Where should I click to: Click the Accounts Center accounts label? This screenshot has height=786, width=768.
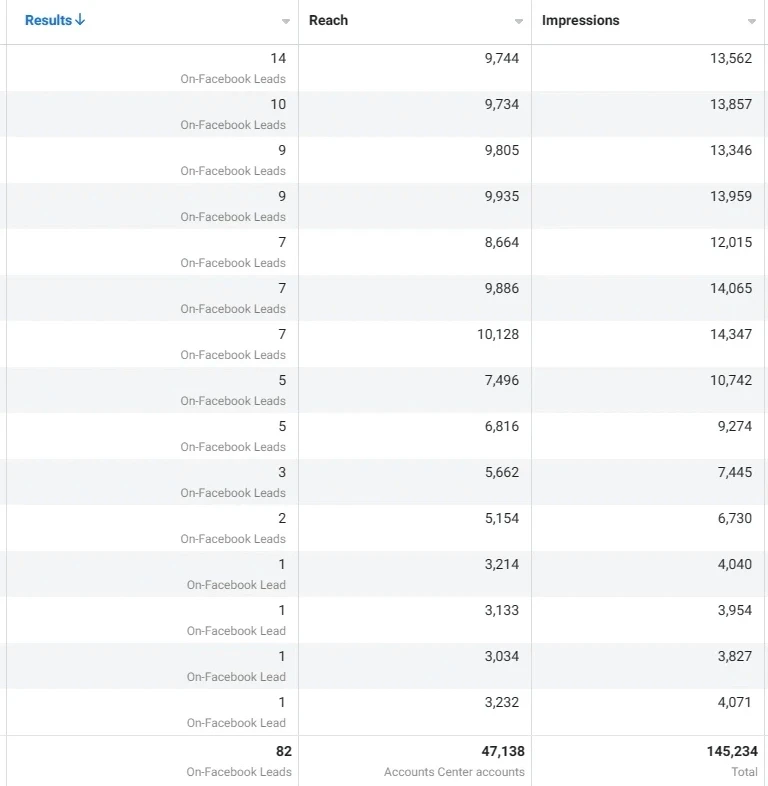pyautogui.click(x=454, y=772)
